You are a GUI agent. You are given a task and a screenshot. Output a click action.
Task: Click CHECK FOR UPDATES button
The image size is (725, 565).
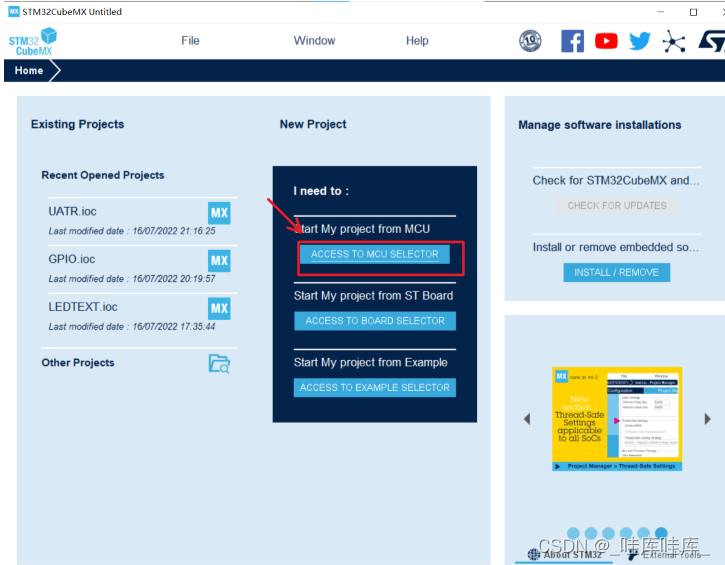(617, 206)
